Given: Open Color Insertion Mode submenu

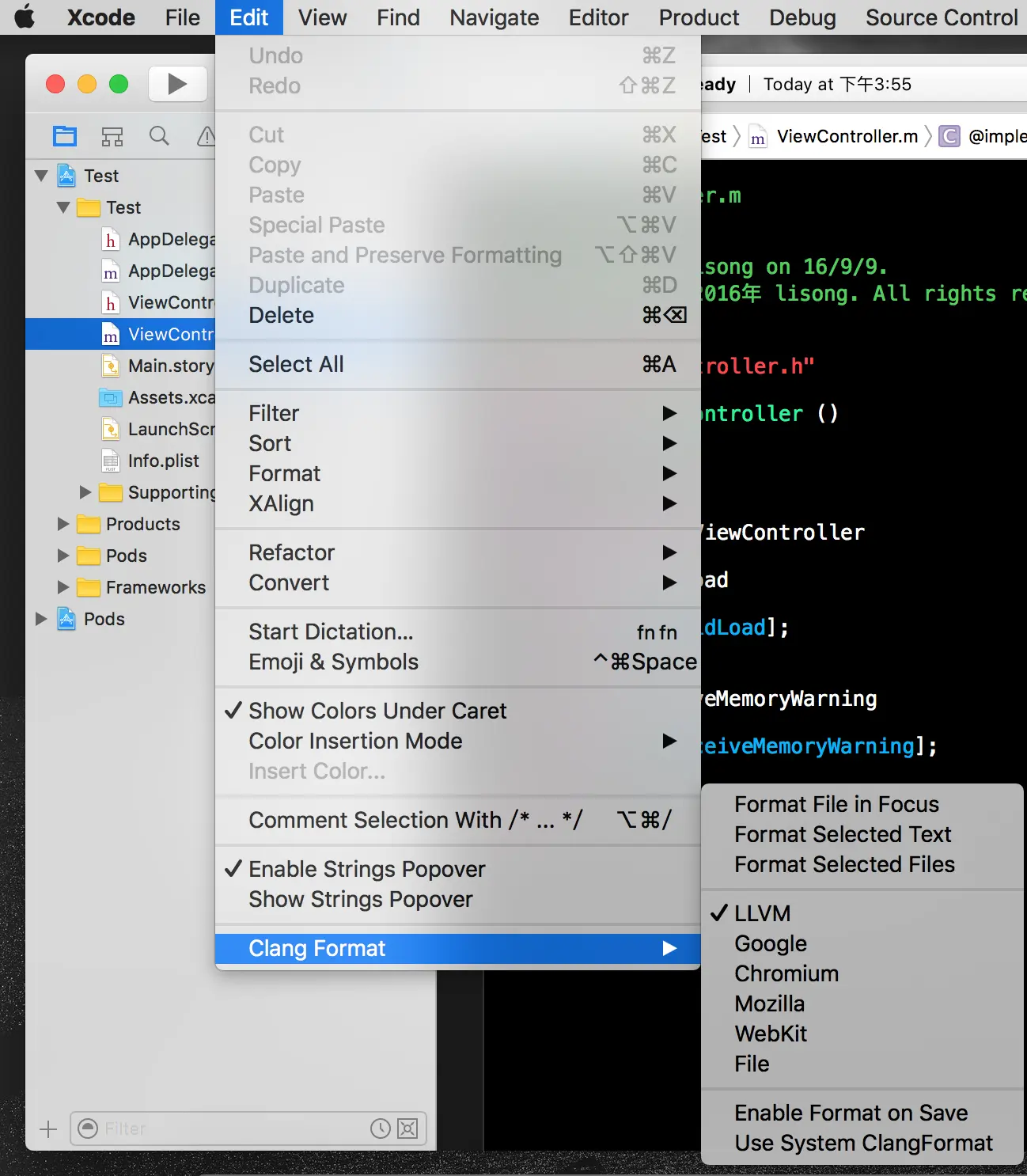Looking at the screenshot, I should click(457, 741).
